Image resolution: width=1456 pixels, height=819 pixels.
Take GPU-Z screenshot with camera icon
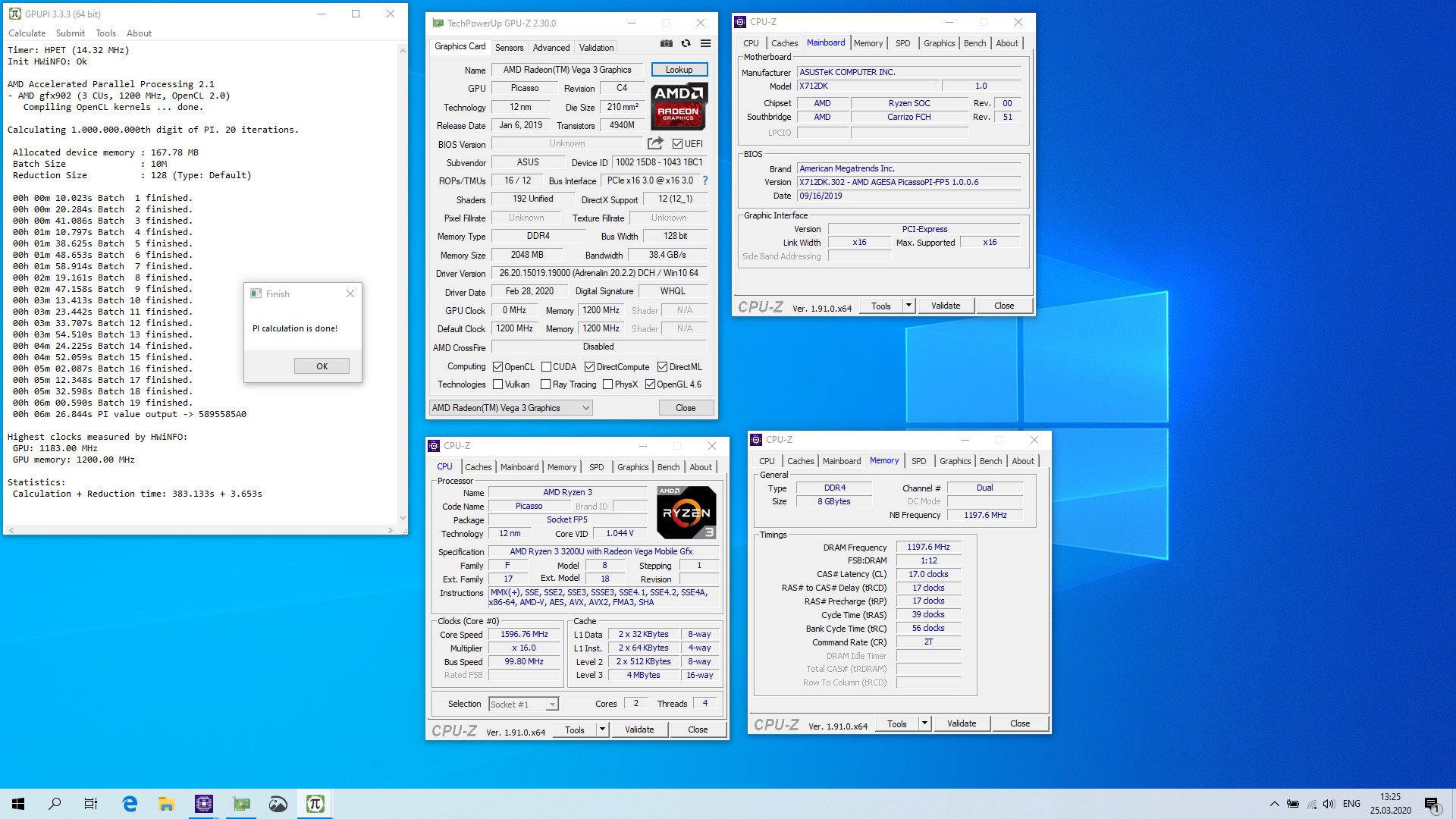(666, 44)
